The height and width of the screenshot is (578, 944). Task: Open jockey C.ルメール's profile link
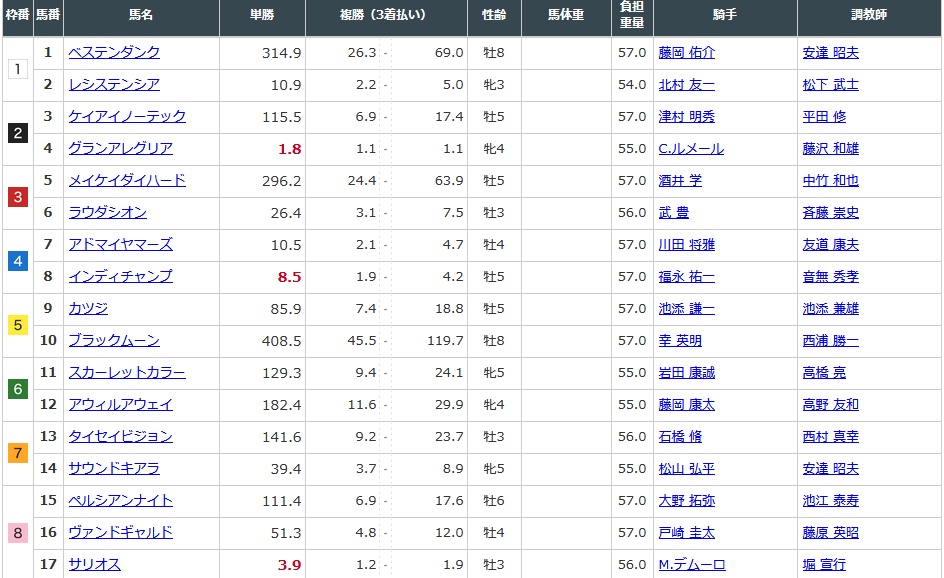click(690, 149)
